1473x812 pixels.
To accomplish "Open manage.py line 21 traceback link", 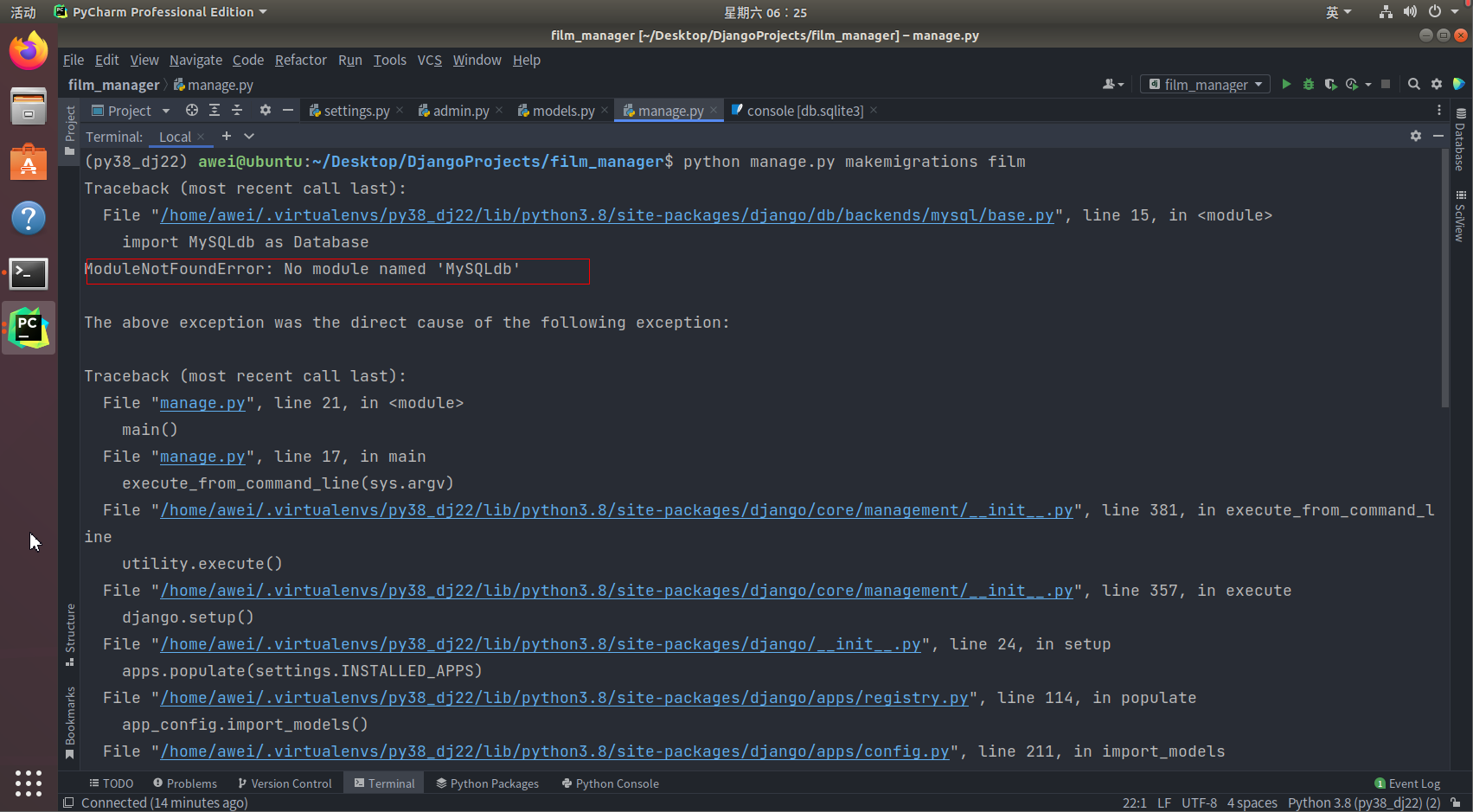I will point(202,403).
